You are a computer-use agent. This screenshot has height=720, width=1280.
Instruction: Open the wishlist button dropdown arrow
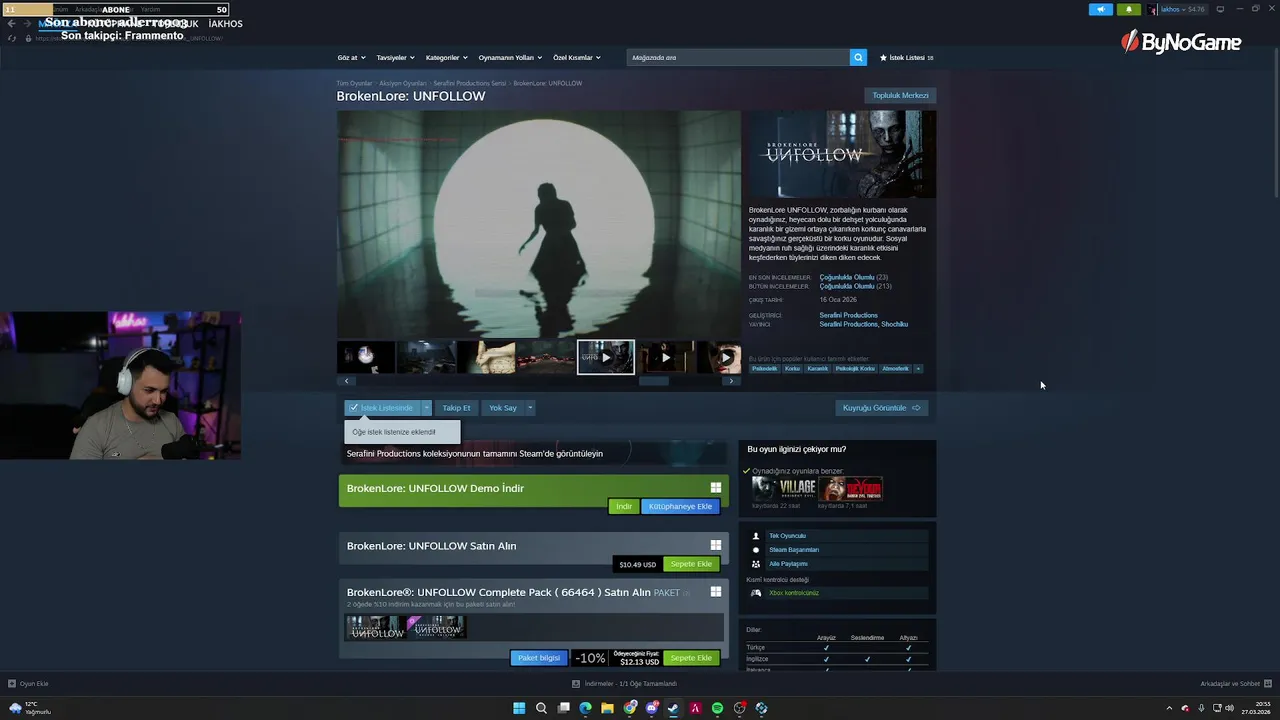pos(427,408)
